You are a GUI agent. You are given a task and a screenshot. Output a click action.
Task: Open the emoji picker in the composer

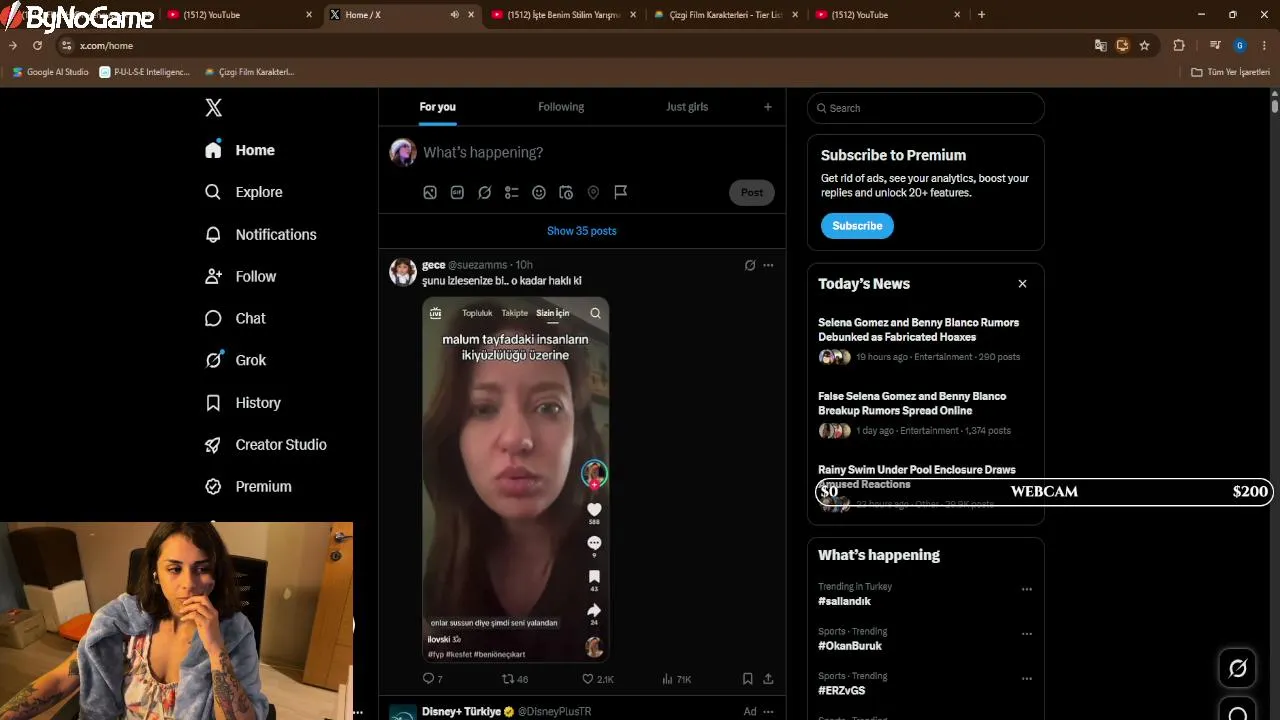tap(539, 192)
